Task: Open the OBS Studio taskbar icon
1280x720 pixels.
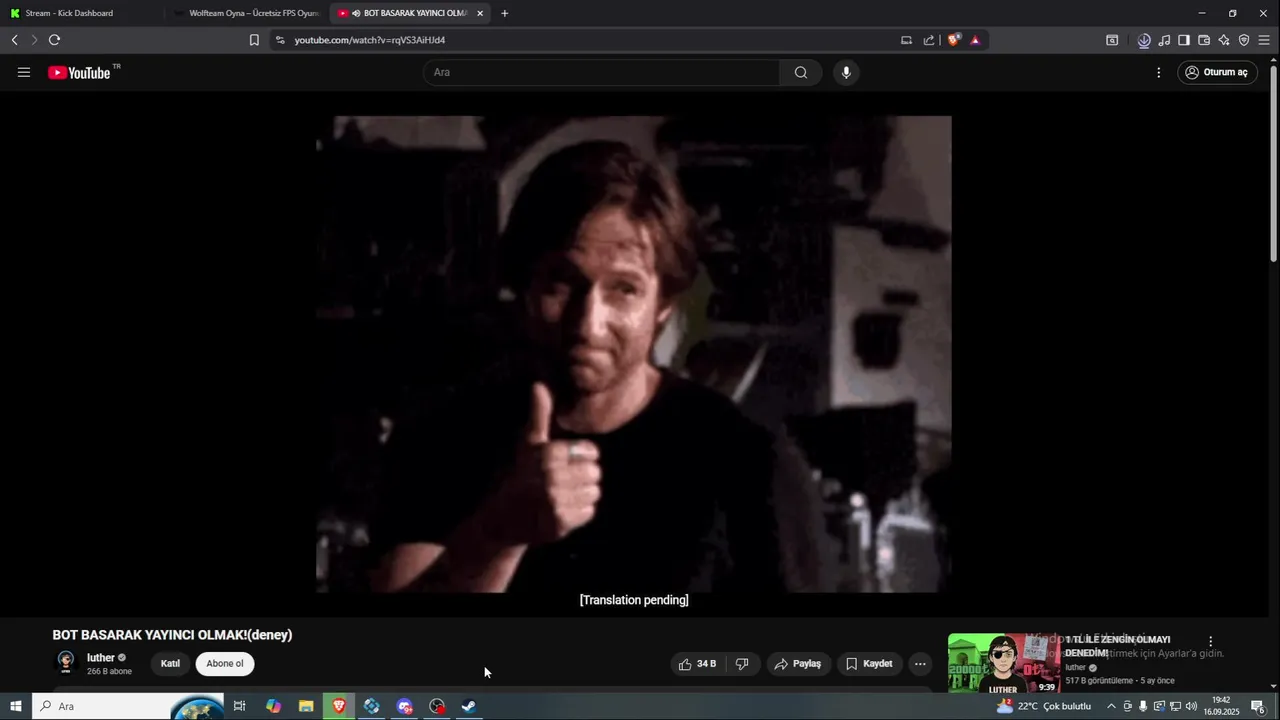Action: click(437, 706)
